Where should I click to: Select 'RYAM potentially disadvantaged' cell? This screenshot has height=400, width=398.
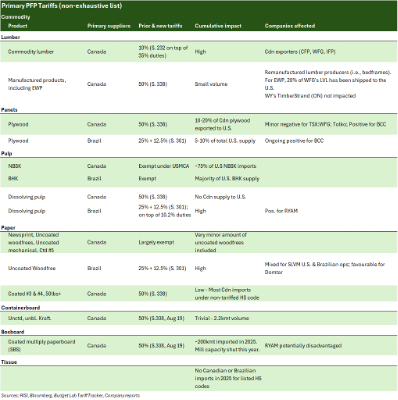click(x=303, y=346)
